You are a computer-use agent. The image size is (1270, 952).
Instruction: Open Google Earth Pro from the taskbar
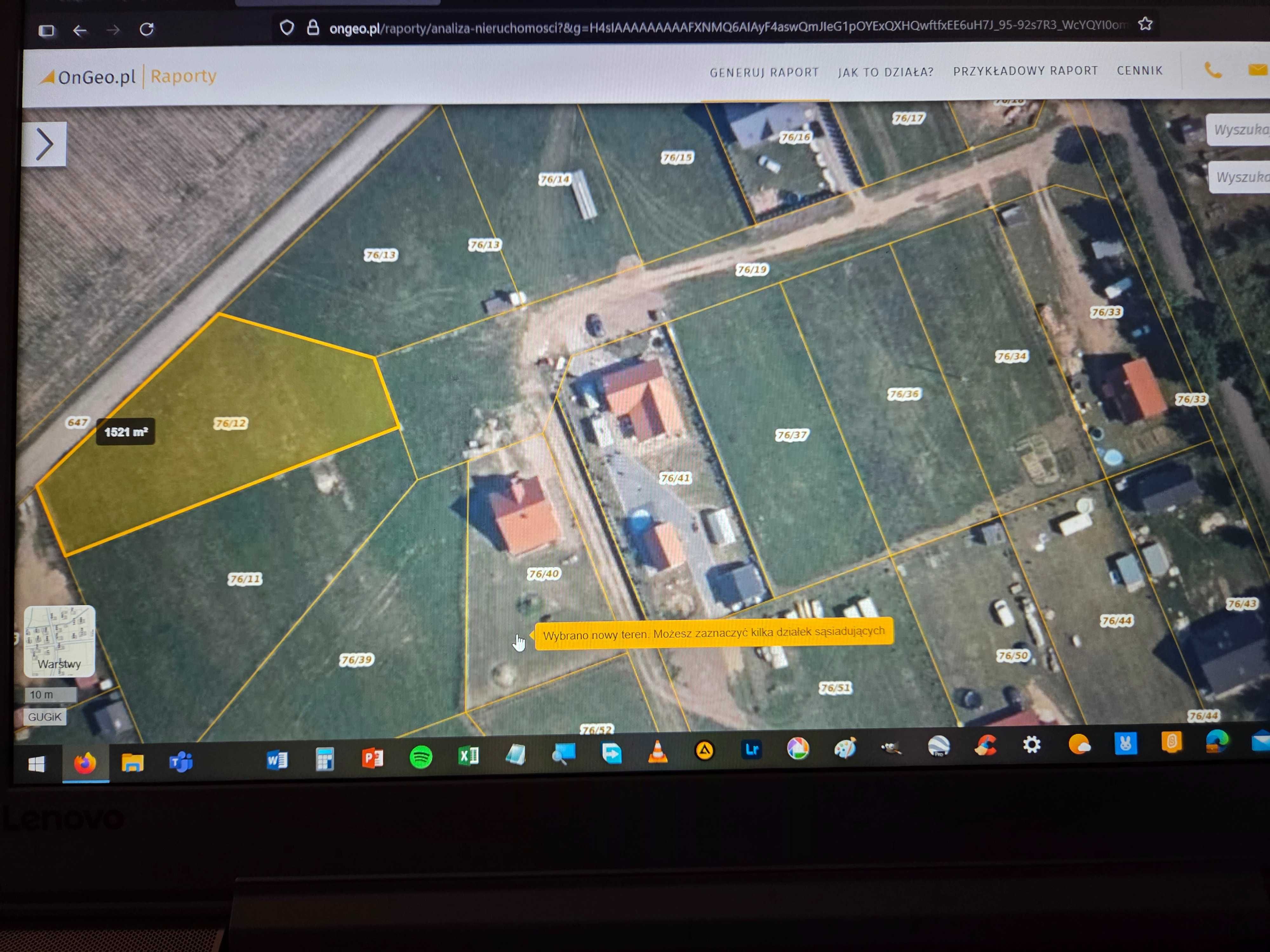(939, 746)
